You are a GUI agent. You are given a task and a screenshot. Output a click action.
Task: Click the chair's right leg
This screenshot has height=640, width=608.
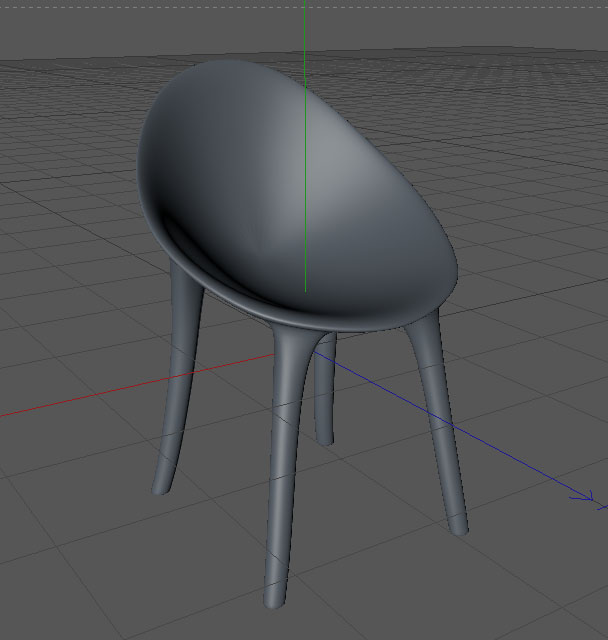click(x=439, y=424)
